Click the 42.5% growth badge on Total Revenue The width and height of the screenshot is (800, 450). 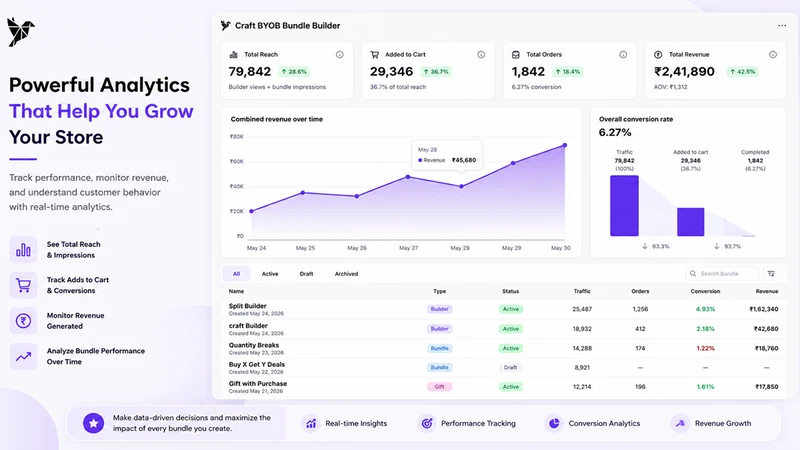tap(742, 72)
